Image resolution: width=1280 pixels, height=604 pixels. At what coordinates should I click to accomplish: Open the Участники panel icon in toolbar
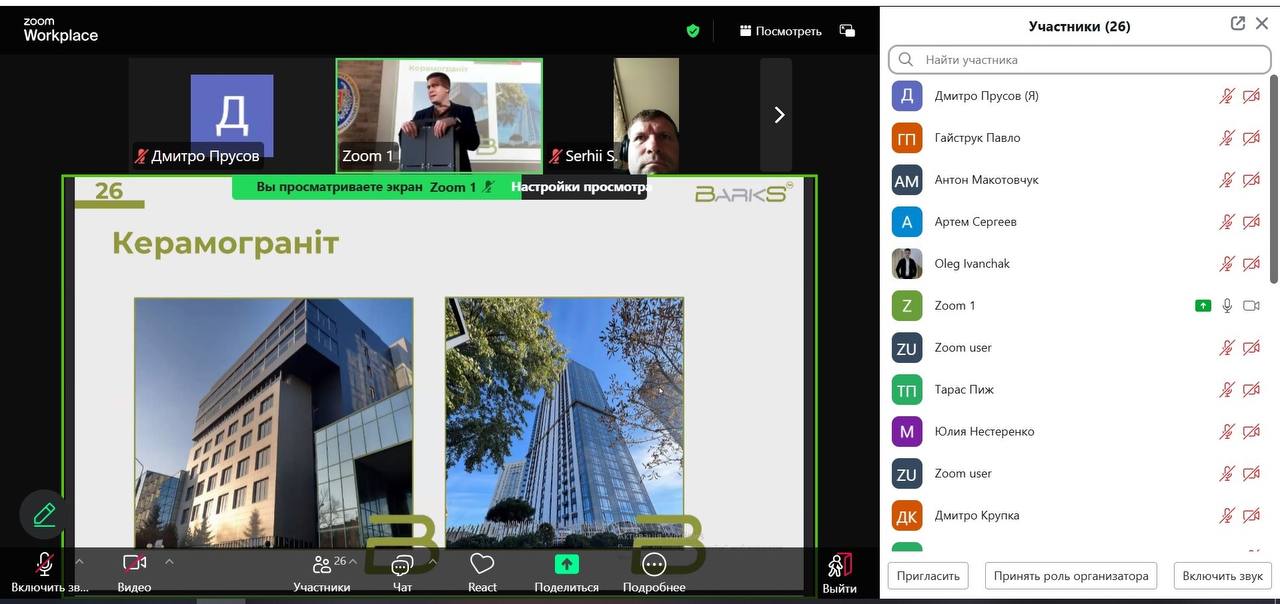tap(321, 565)
